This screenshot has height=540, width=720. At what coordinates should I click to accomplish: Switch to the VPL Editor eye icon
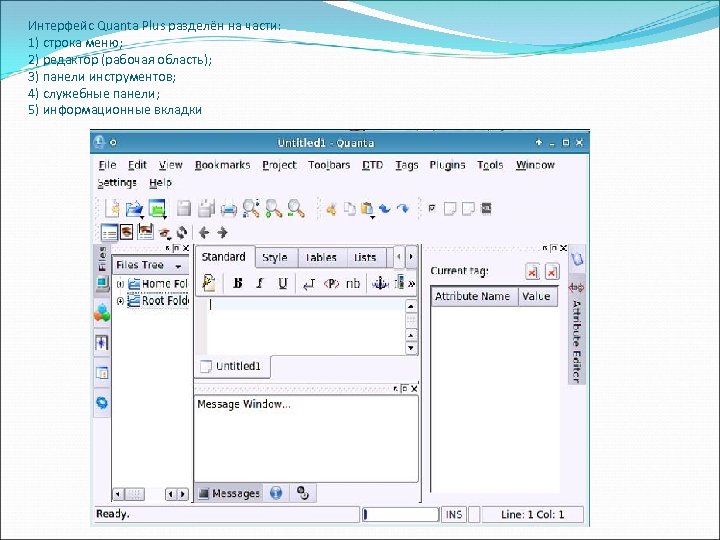tap(127, 232)
